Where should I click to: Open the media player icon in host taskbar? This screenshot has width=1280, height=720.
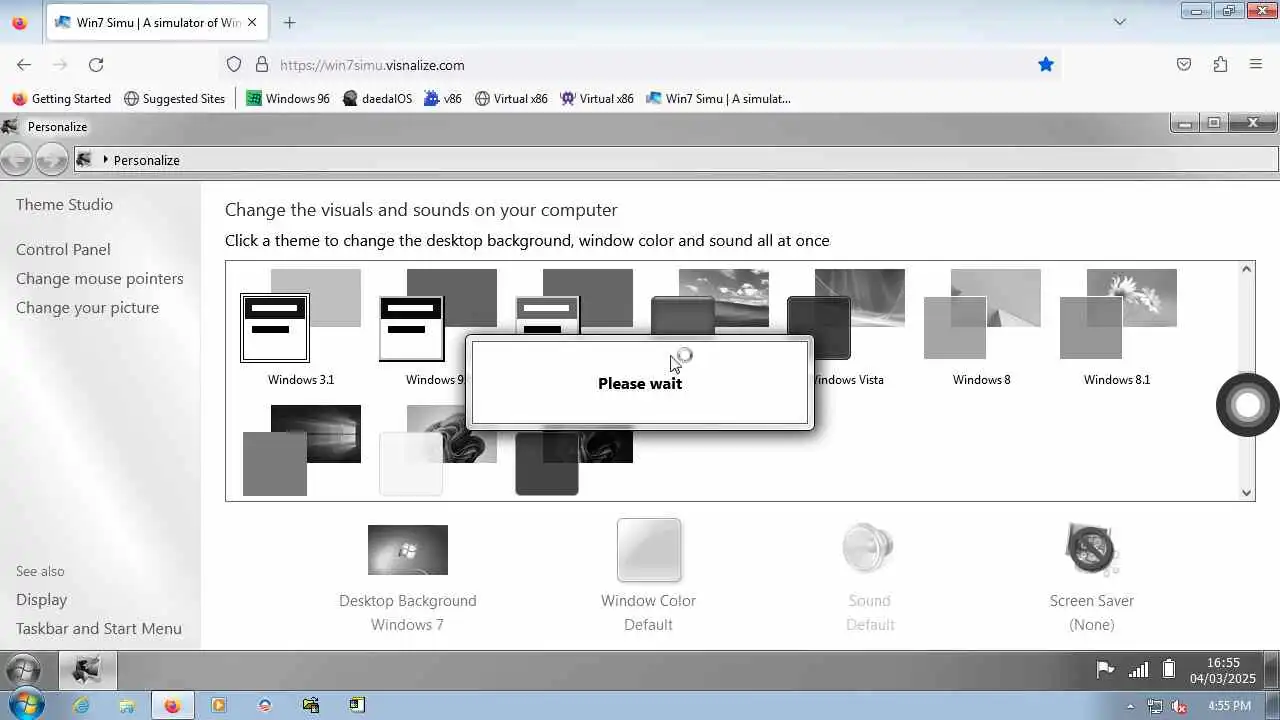(219, 705)
